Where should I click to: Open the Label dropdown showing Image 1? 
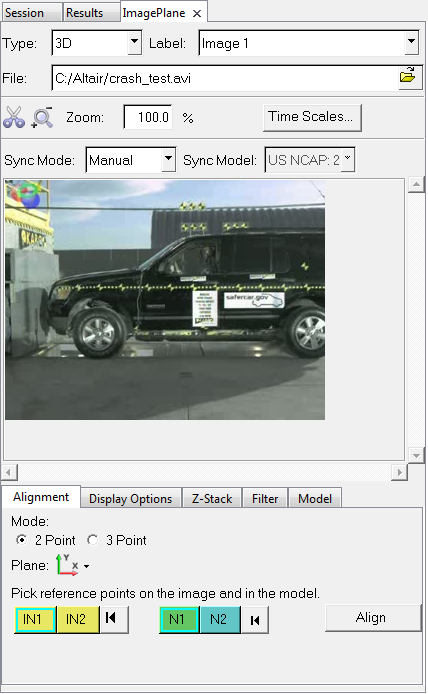[x=411, y=42]
